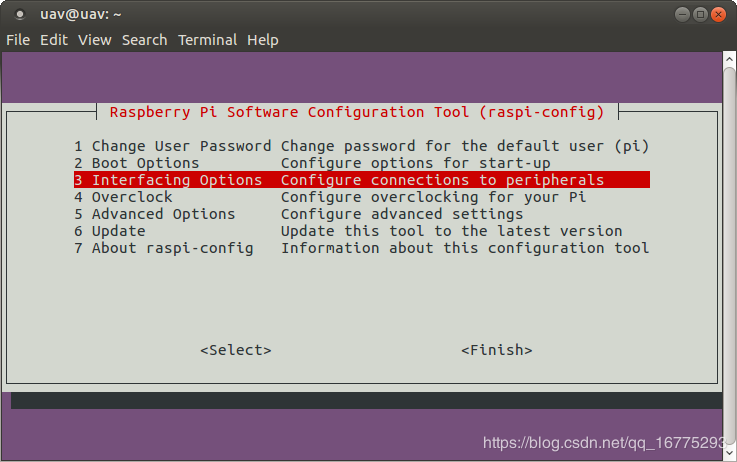Viewport: 737px width, 462px height.
Task: Open the Search menu
Action: tap(144, 40)
